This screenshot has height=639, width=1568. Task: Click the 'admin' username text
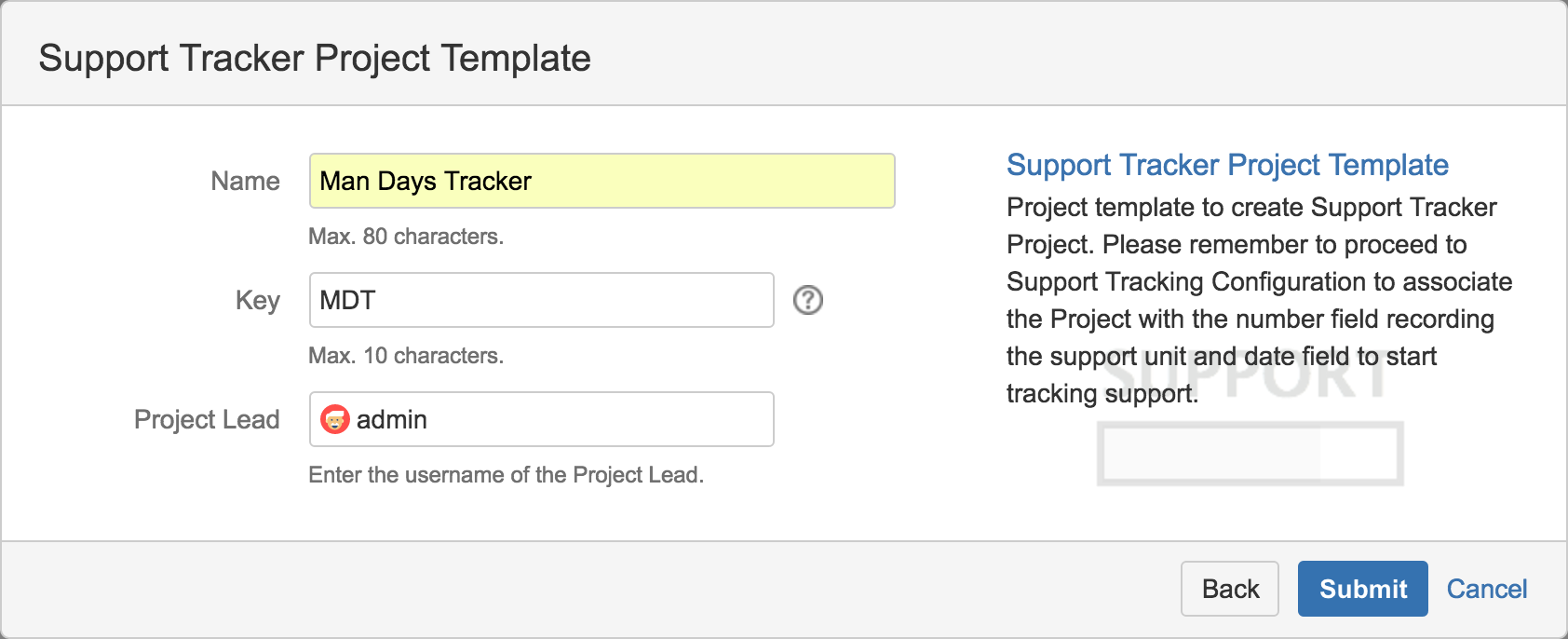[x=392, y=419]
